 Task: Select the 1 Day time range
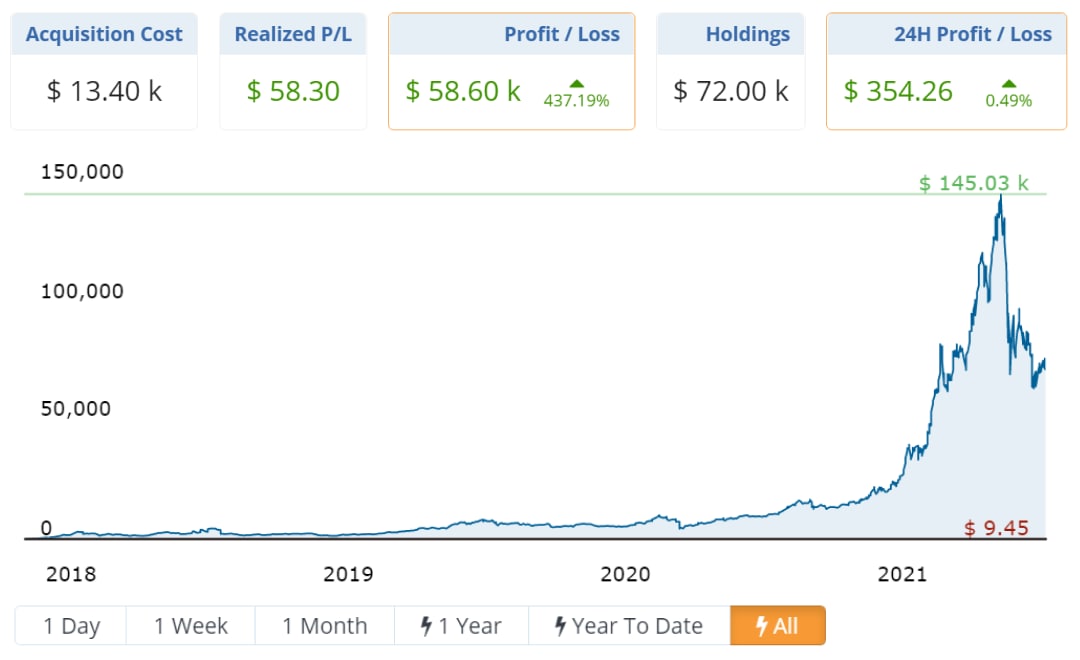(71, 626)
